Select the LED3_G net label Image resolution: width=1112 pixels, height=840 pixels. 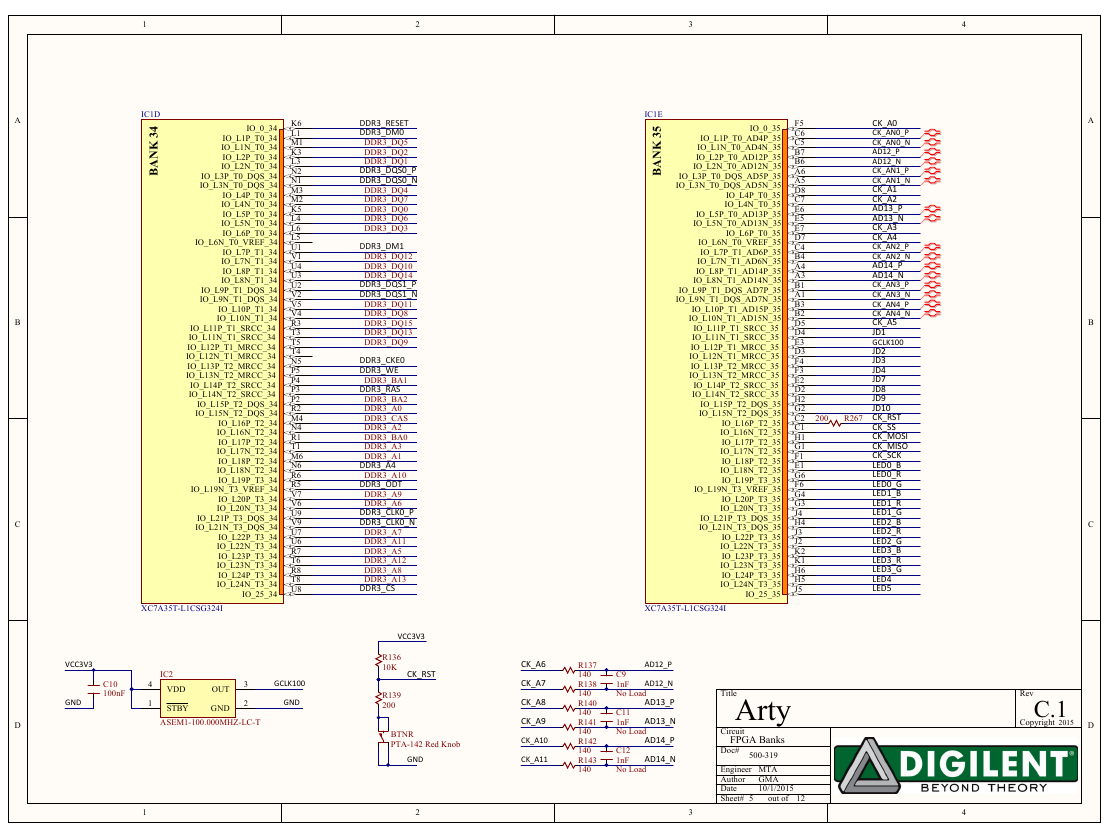886,570
